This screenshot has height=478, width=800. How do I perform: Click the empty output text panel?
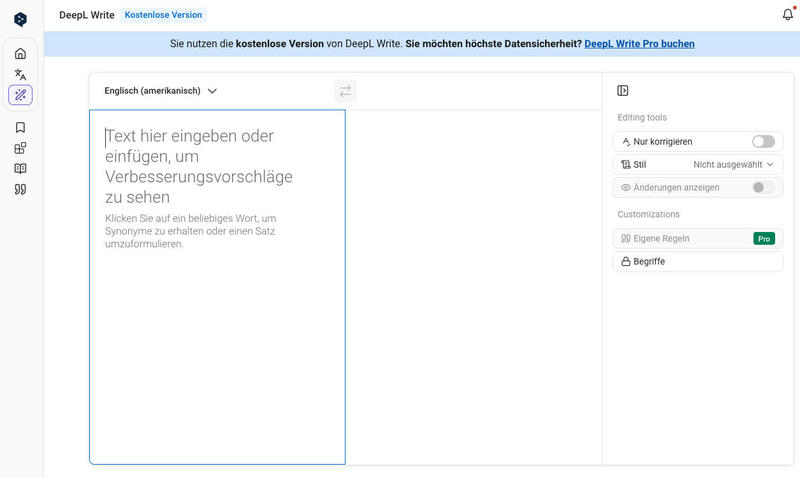click(x=474, y=287)
